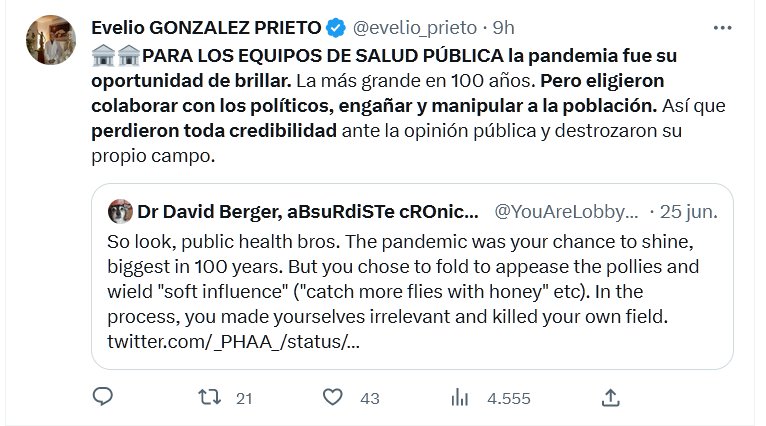Click the 4.555 views count
This screenshot has height=426, width=766.
point(508,398)
